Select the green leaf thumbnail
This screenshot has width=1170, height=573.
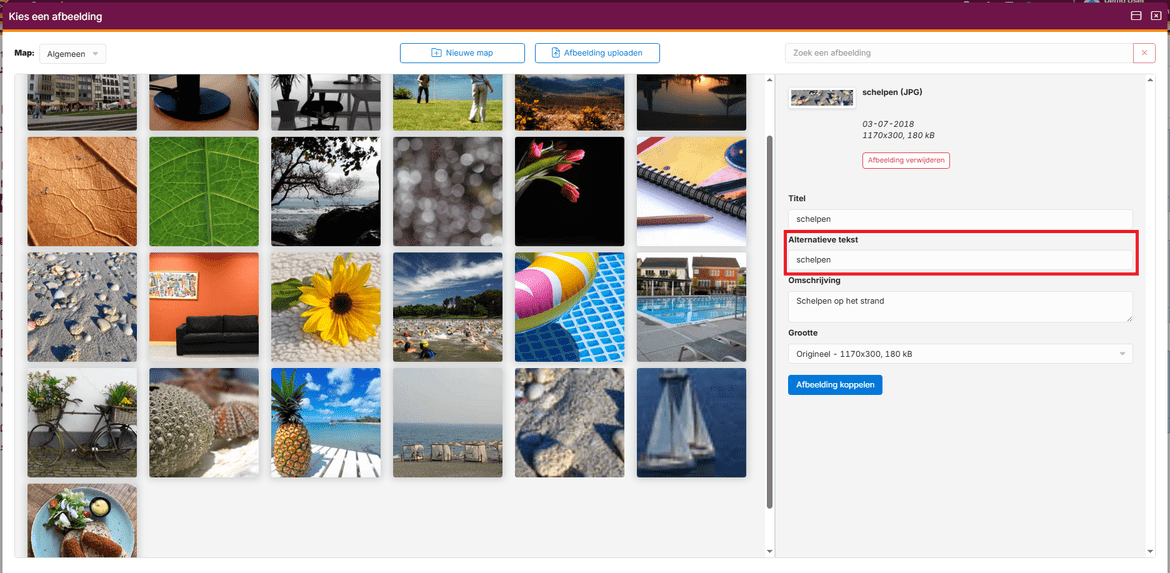pos(204,191)
